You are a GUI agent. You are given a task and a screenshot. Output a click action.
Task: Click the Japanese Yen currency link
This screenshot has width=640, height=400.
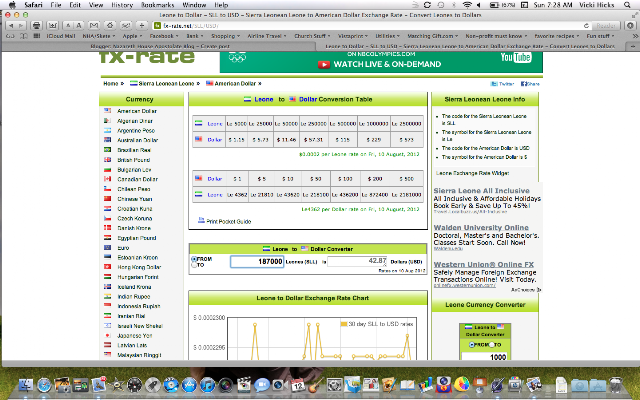point(135,336)
